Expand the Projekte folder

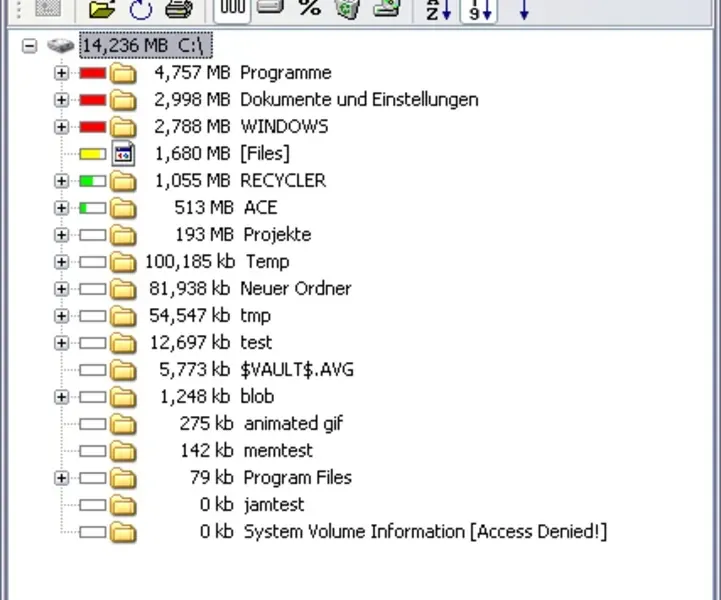coord(61,235)
